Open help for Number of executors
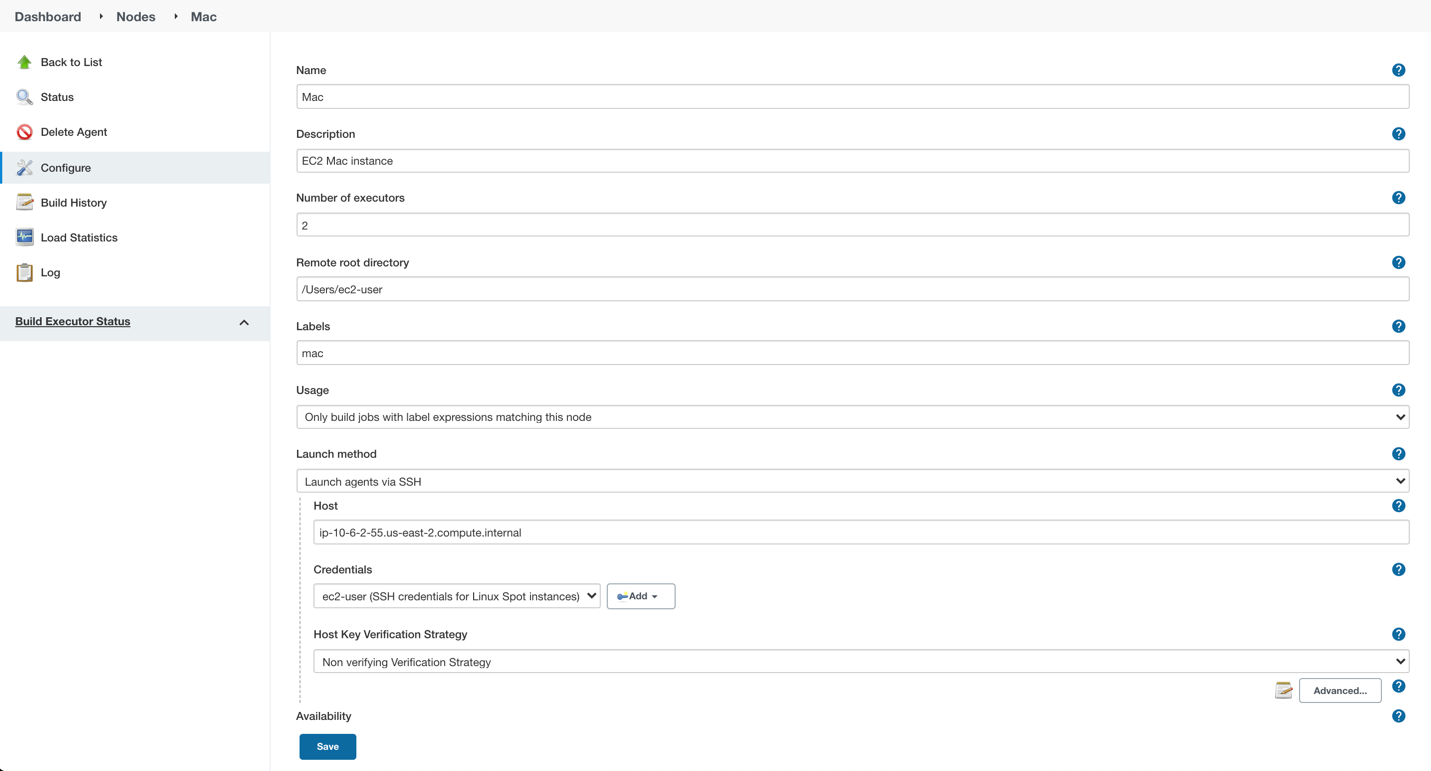The width and height of the screenshot is (1431, 771). coord(1398,198)
